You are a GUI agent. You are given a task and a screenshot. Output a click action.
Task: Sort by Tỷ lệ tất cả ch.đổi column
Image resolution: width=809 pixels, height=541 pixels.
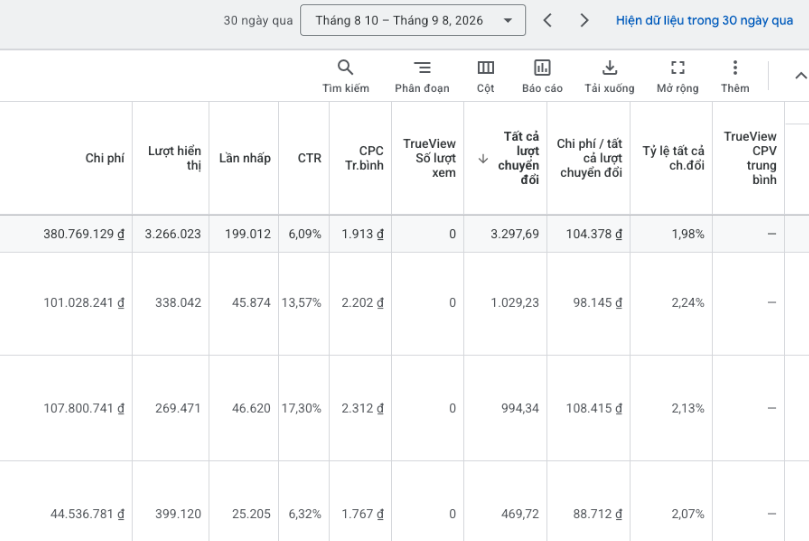coord(673,158)
